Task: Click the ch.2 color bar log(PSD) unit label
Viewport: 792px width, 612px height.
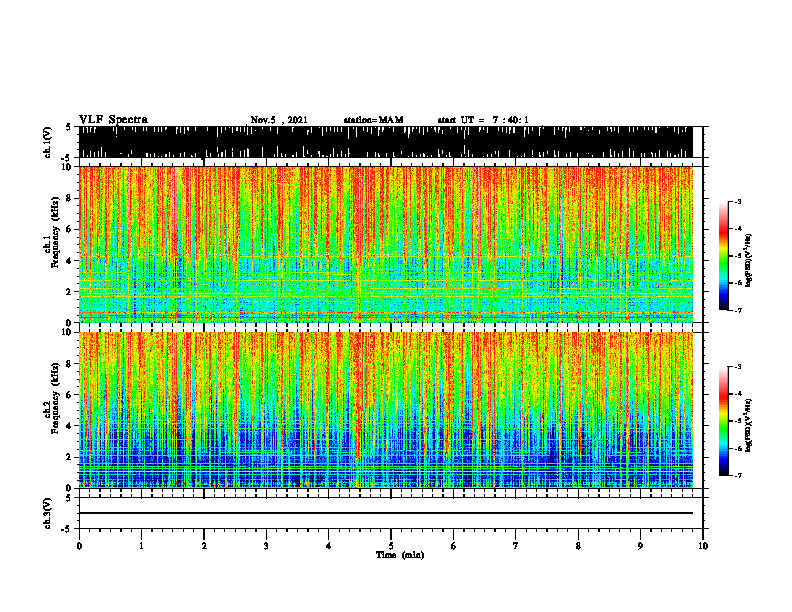Action: click(x=750, y=424)
